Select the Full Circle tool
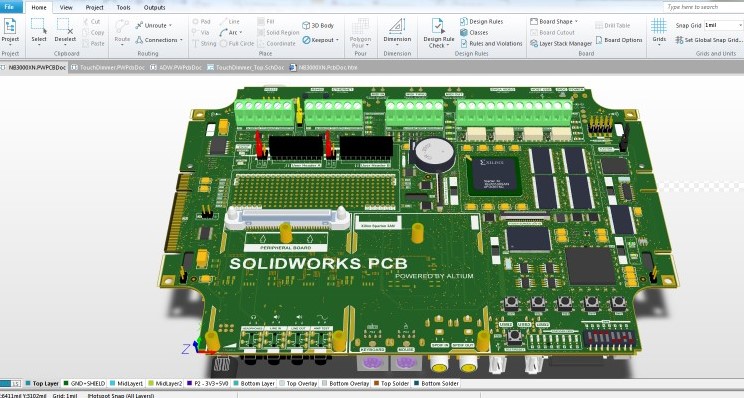The image size is (744, 398). click(x=237, y=43)
